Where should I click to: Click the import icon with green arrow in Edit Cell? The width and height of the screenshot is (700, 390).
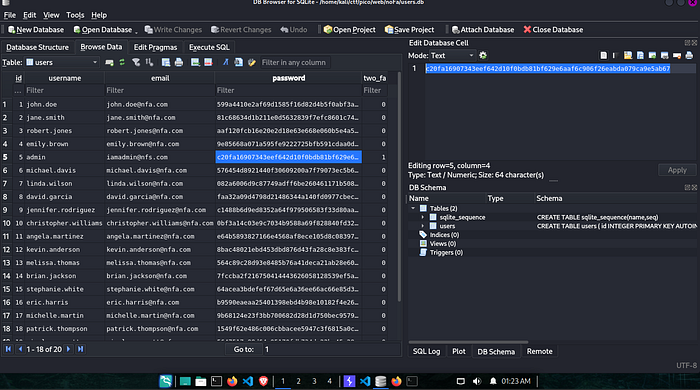pyautogui.click(x=652, y=55)
